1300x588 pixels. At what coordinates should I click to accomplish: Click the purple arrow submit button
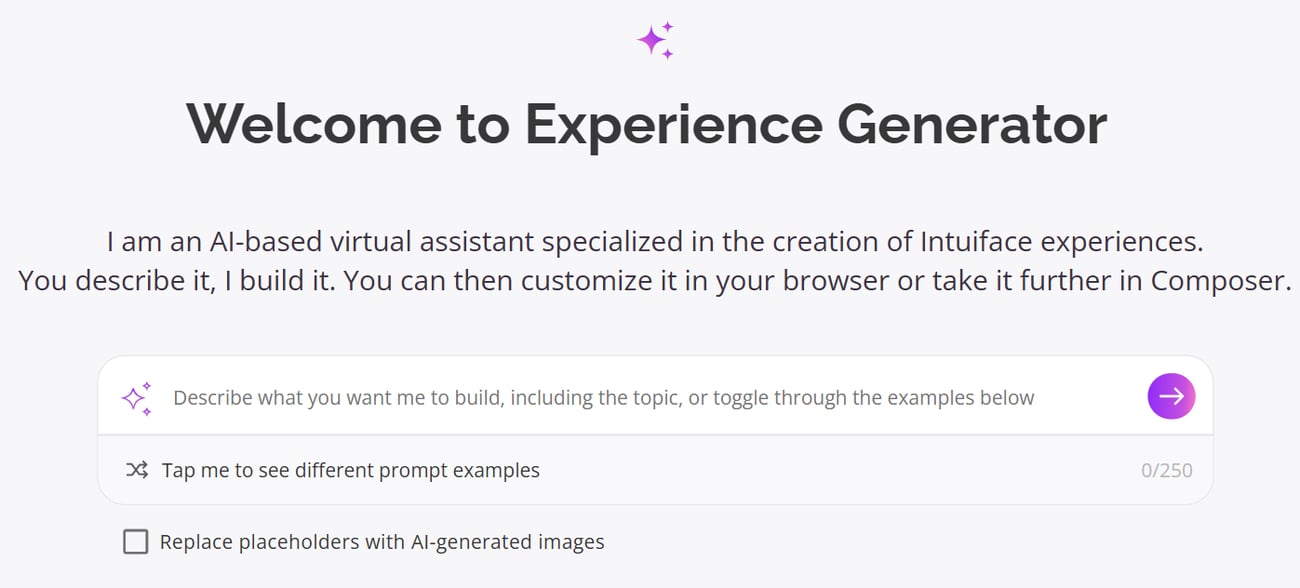(x=1171, y=396)
